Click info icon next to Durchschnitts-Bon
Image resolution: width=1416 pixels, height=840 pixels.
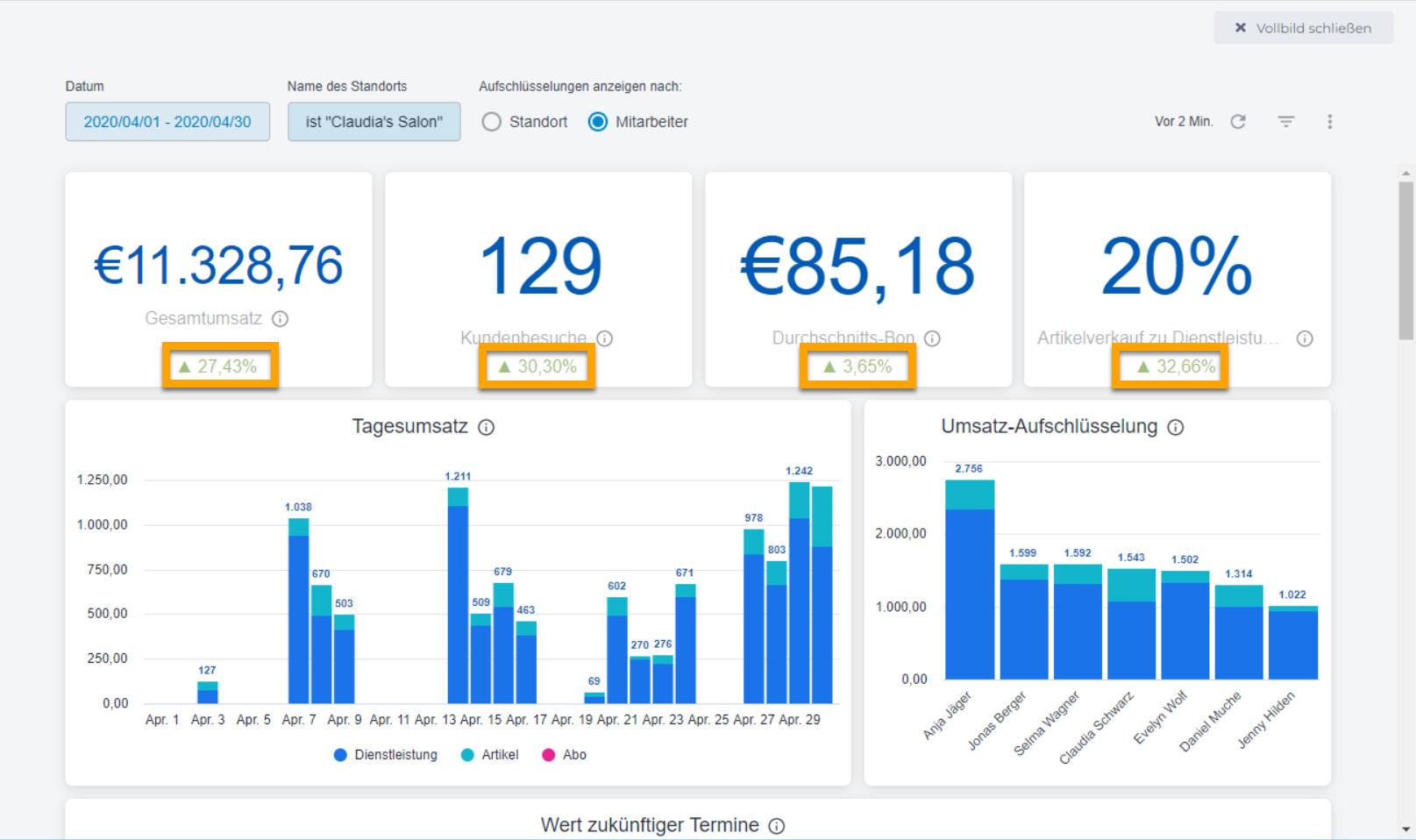[x=933, y=338]
